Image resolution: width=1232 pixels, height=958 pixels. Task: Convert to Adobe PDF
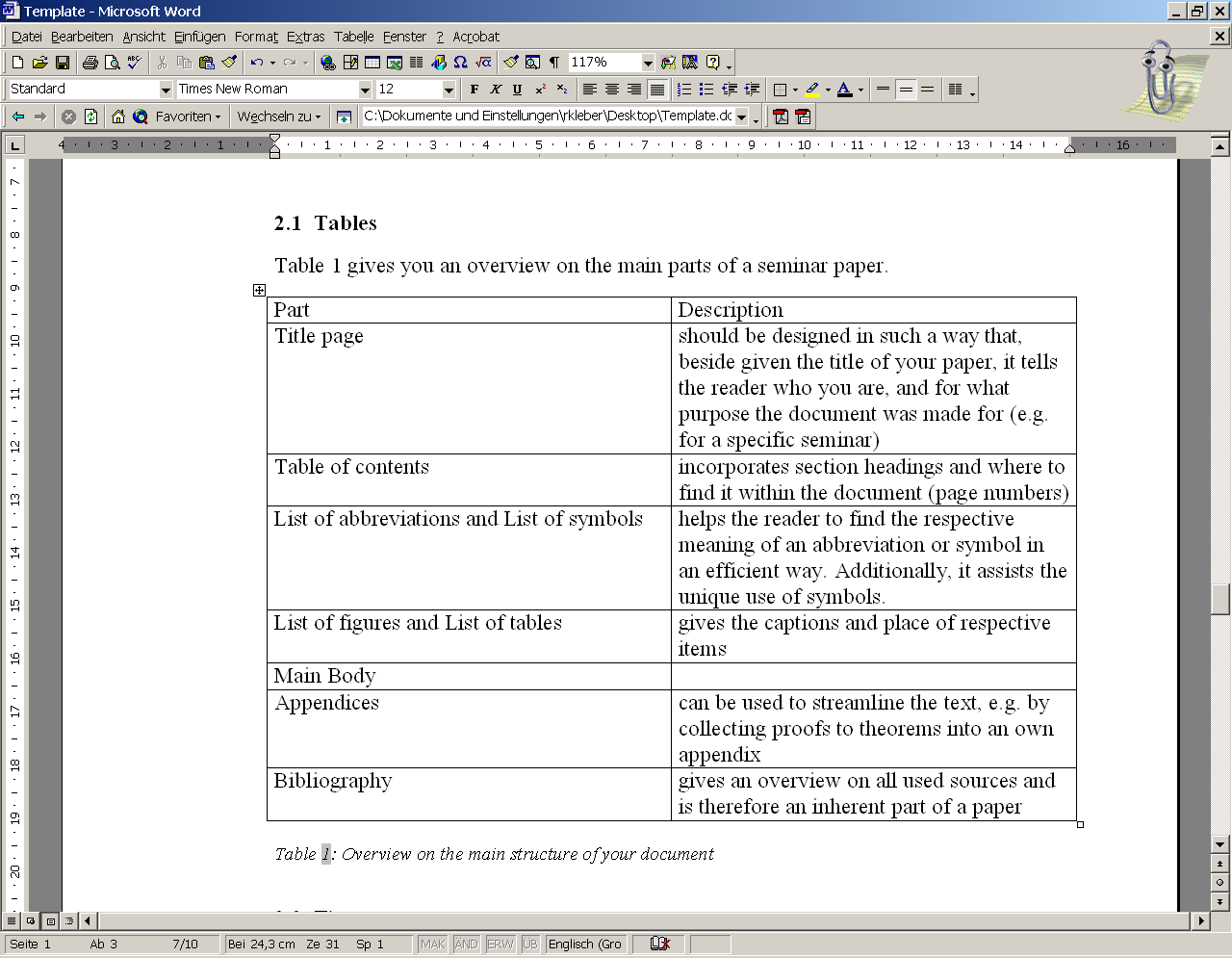781,117
